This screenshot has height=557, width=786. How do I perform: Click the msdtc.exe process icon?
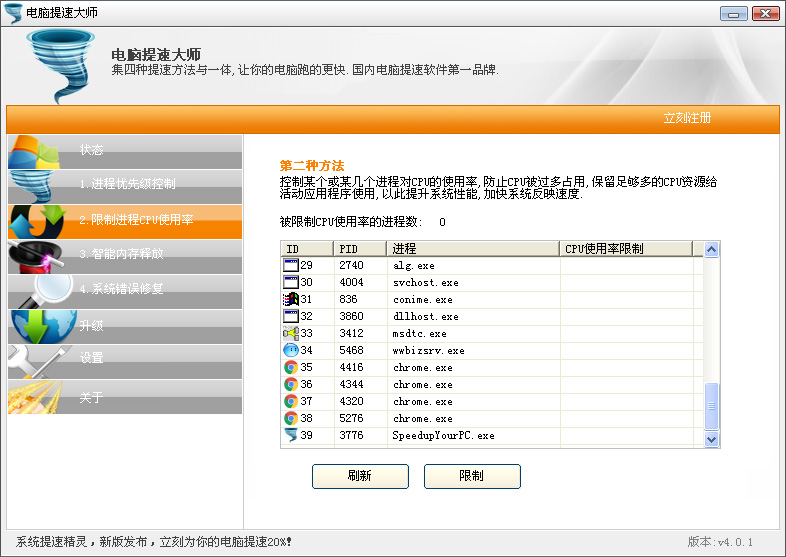click(x=291, y=333)
